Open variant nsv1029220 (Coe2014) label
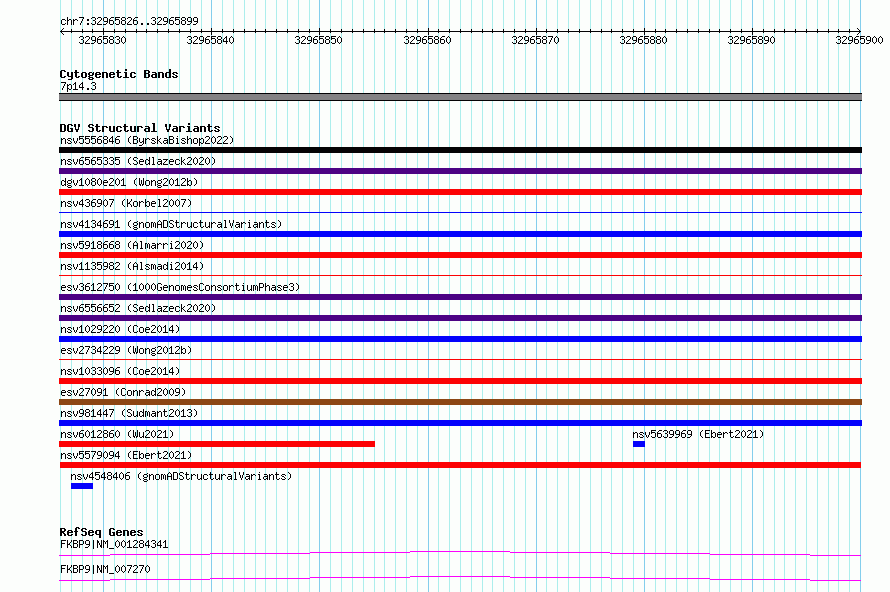Viewport: 890px width, 592px height. click(x=120, y=329)
